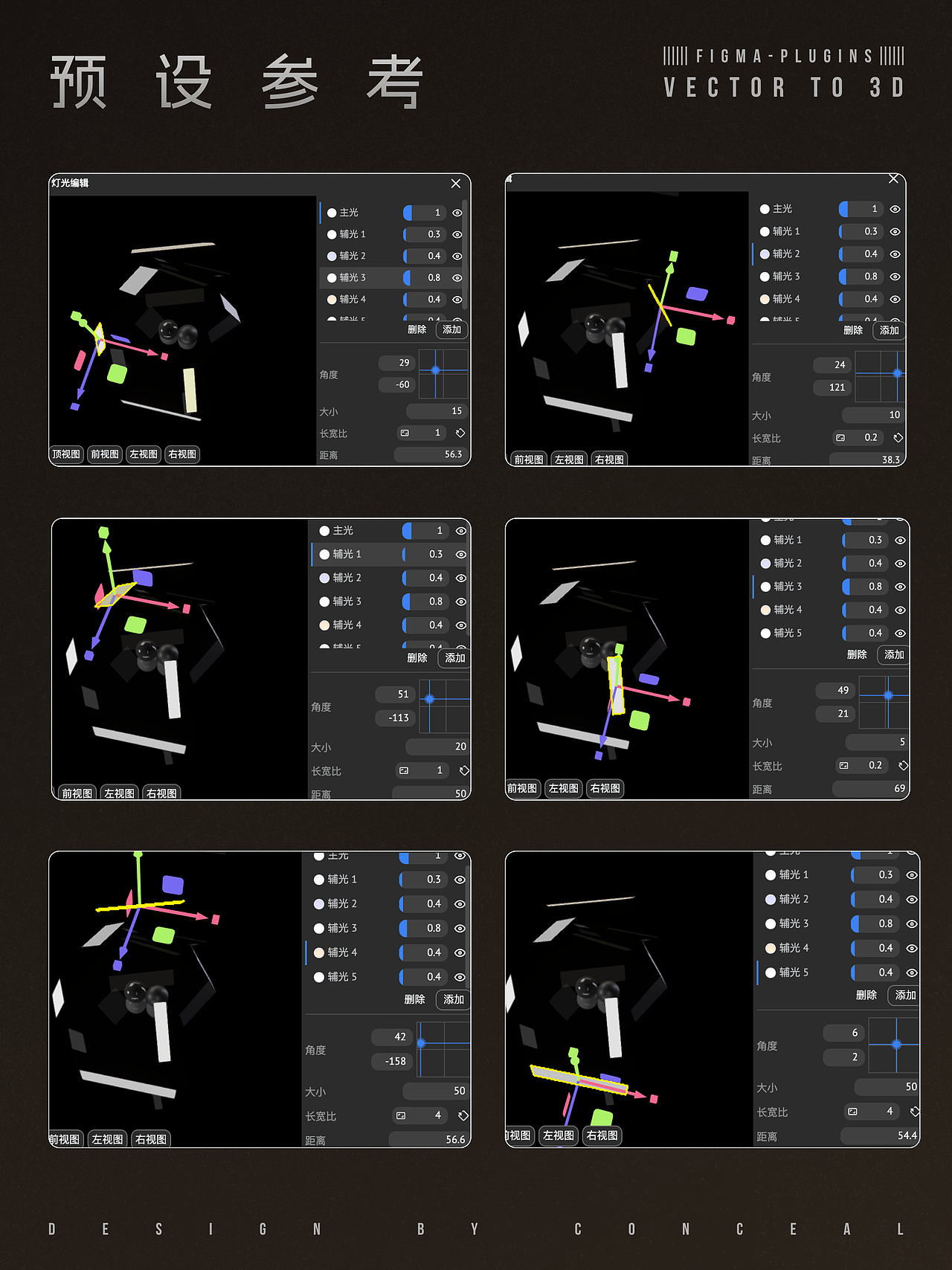Switch to 顶视图 in 灯光编辑 window

[66, 454]
